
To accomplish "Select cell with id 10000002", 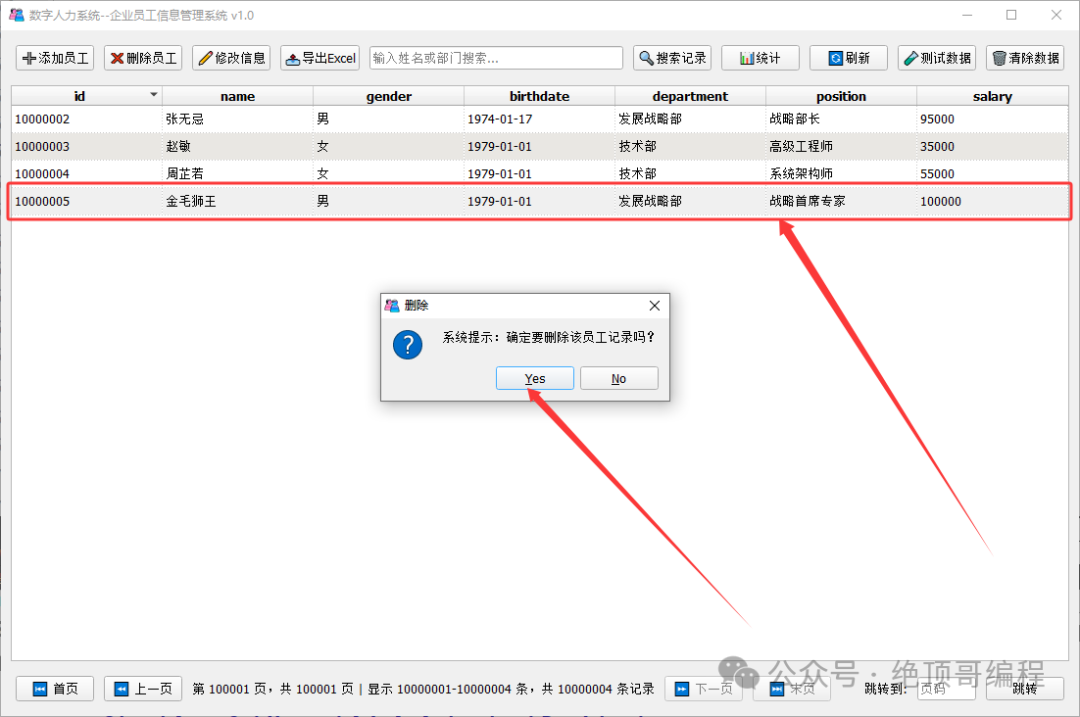I will pos(87,119).
